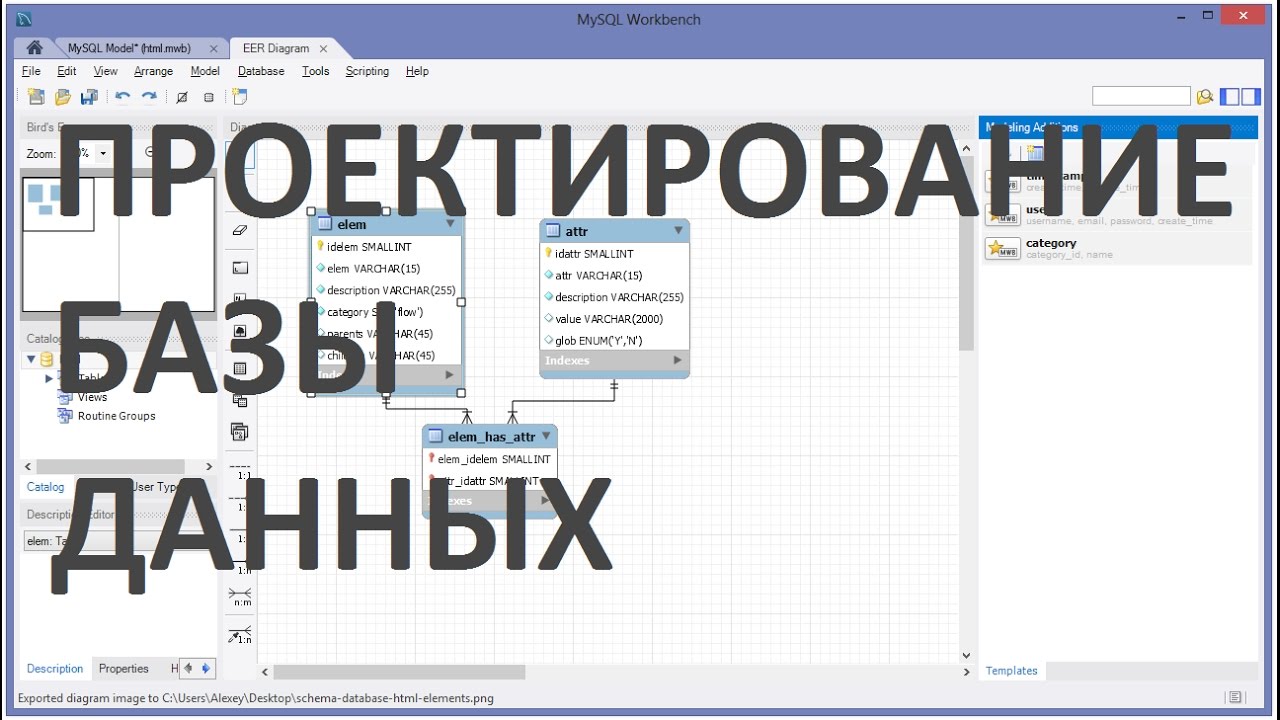Click the diagram horizontal scrollbar thumb
Viewport: 1280px width, 720px height.
pyautogui.click(x=399, y=672)
